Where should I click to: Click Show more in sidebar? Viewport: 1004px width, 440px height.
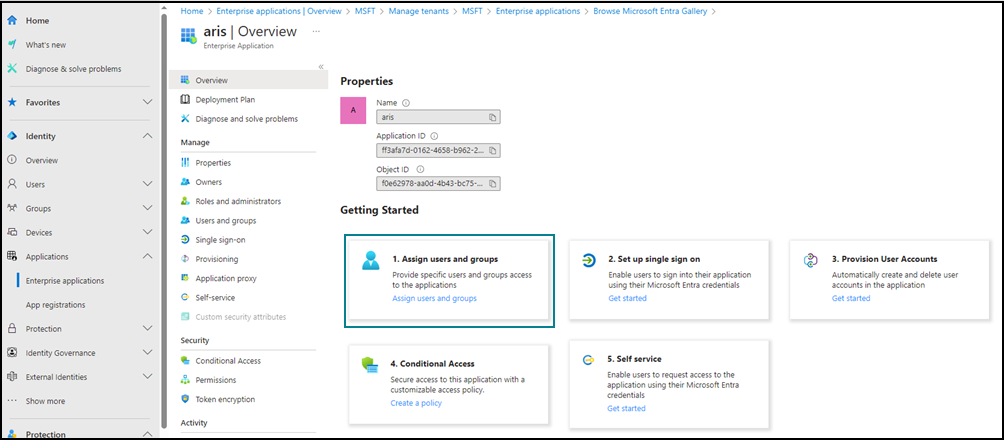pyautogui.click(x=45, y=401)
